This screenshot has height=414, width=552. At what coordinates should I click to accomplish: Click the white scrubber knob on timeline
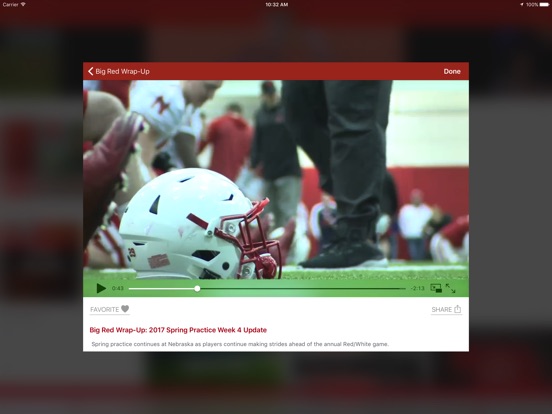click(x=197, y=289)
